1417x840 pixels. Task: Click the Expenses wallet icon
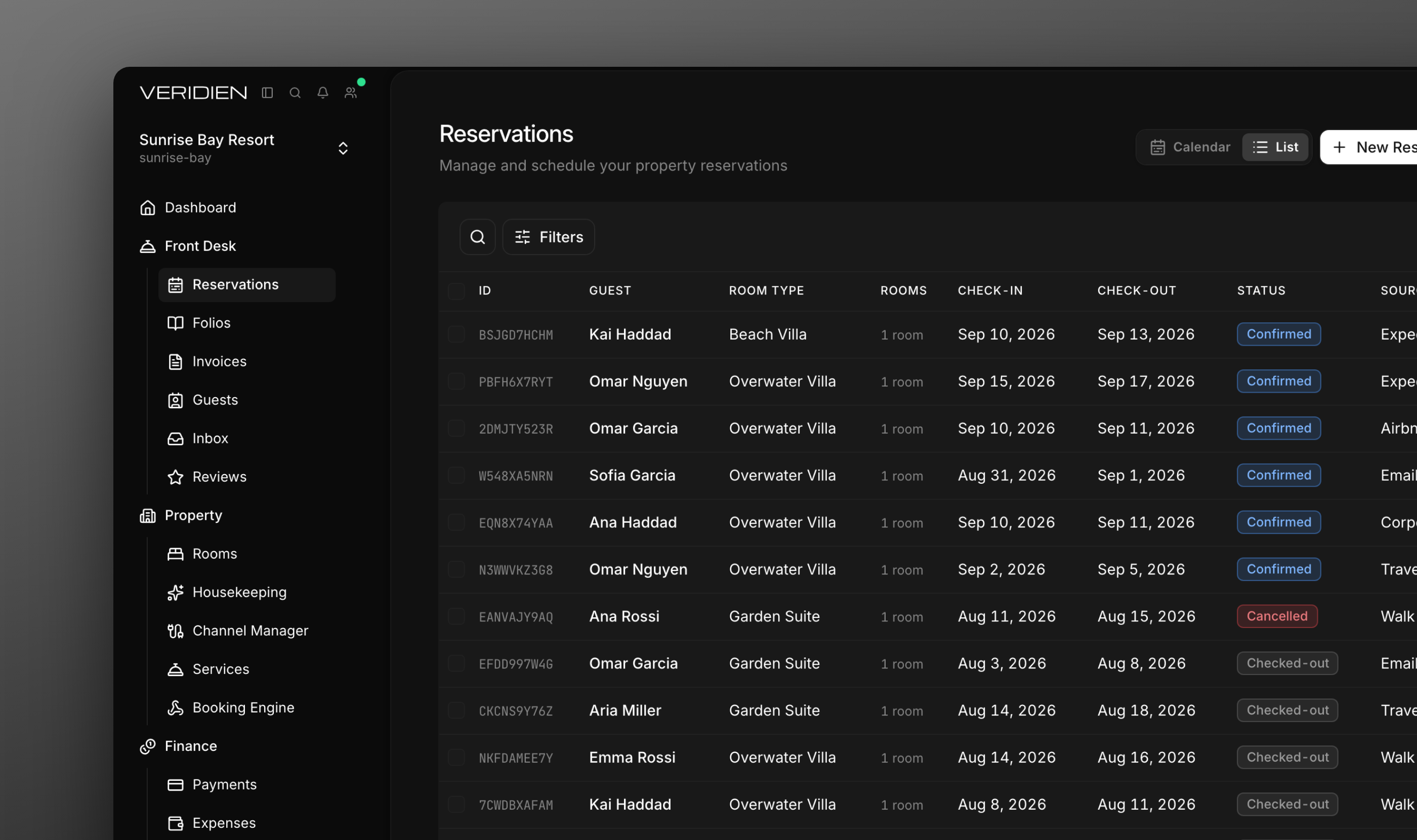(x=176, y=824)
